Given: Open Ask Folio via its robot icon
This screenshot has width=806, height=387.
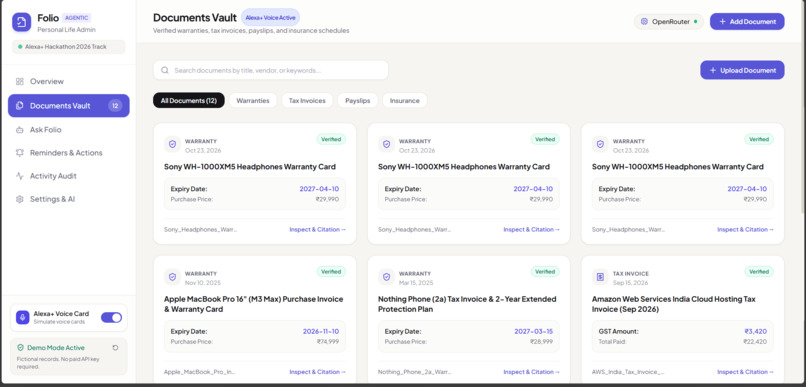Looking at the screenshot, I should pyautogui.click(x=20, y=130).
